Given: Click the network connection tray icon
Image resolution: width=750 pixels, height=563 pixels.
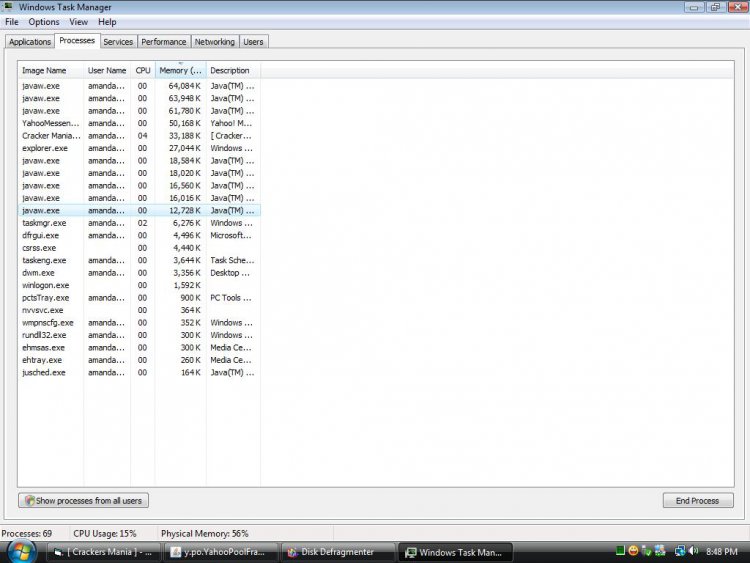Looking at the screenshot, I should click(x=680, y=551).
